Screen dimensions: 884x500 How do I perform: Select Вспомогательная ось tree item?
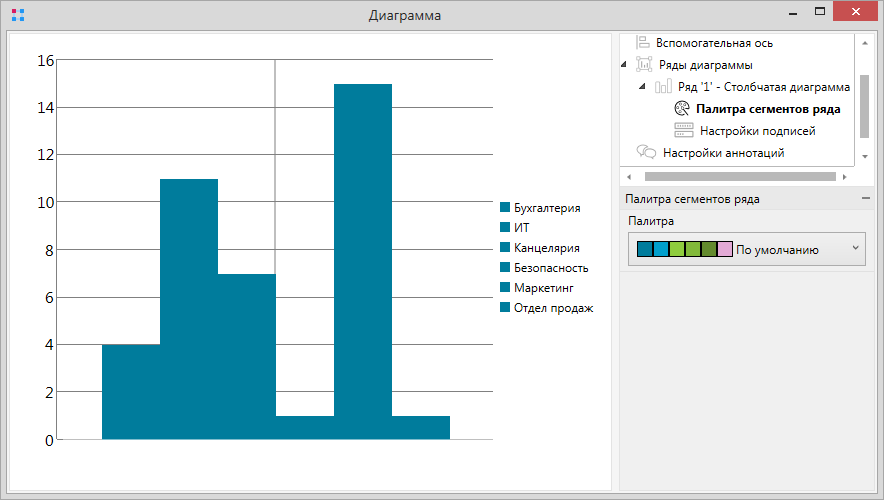point(714,43)
